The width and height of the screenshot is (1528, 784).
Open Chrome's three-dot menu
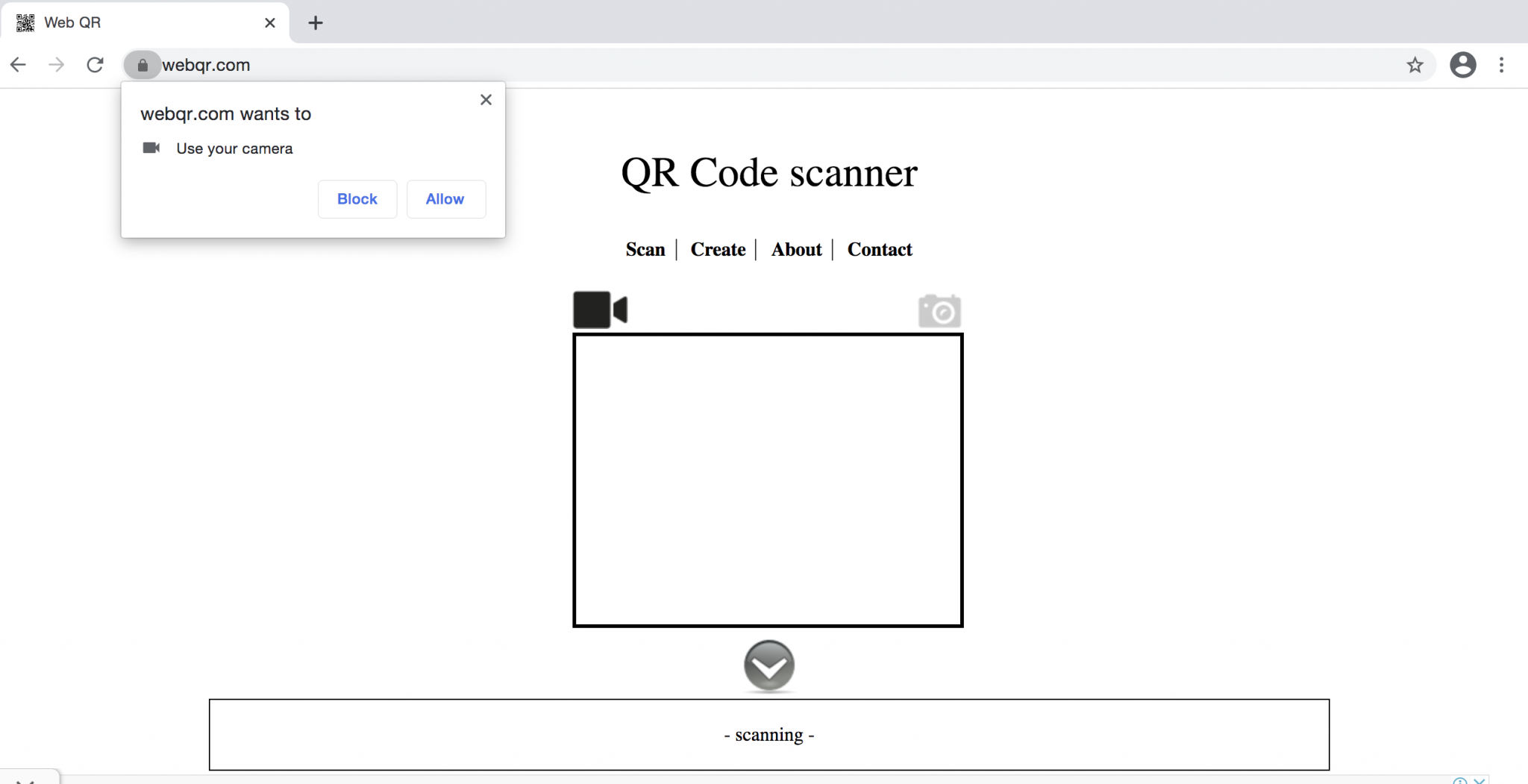point(1502,65)
